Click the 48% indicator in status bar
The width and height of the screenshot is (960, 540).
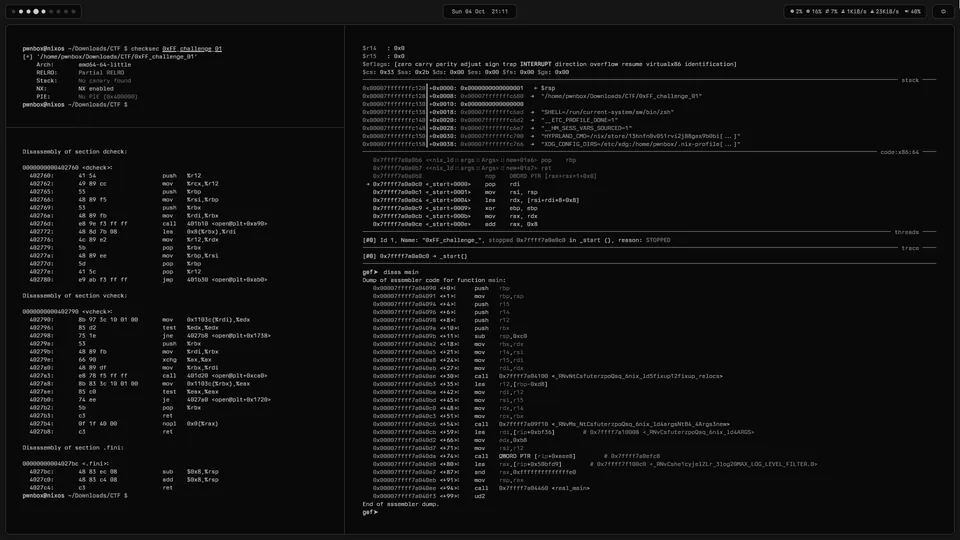pyautogui.click(x=912, y=12)
